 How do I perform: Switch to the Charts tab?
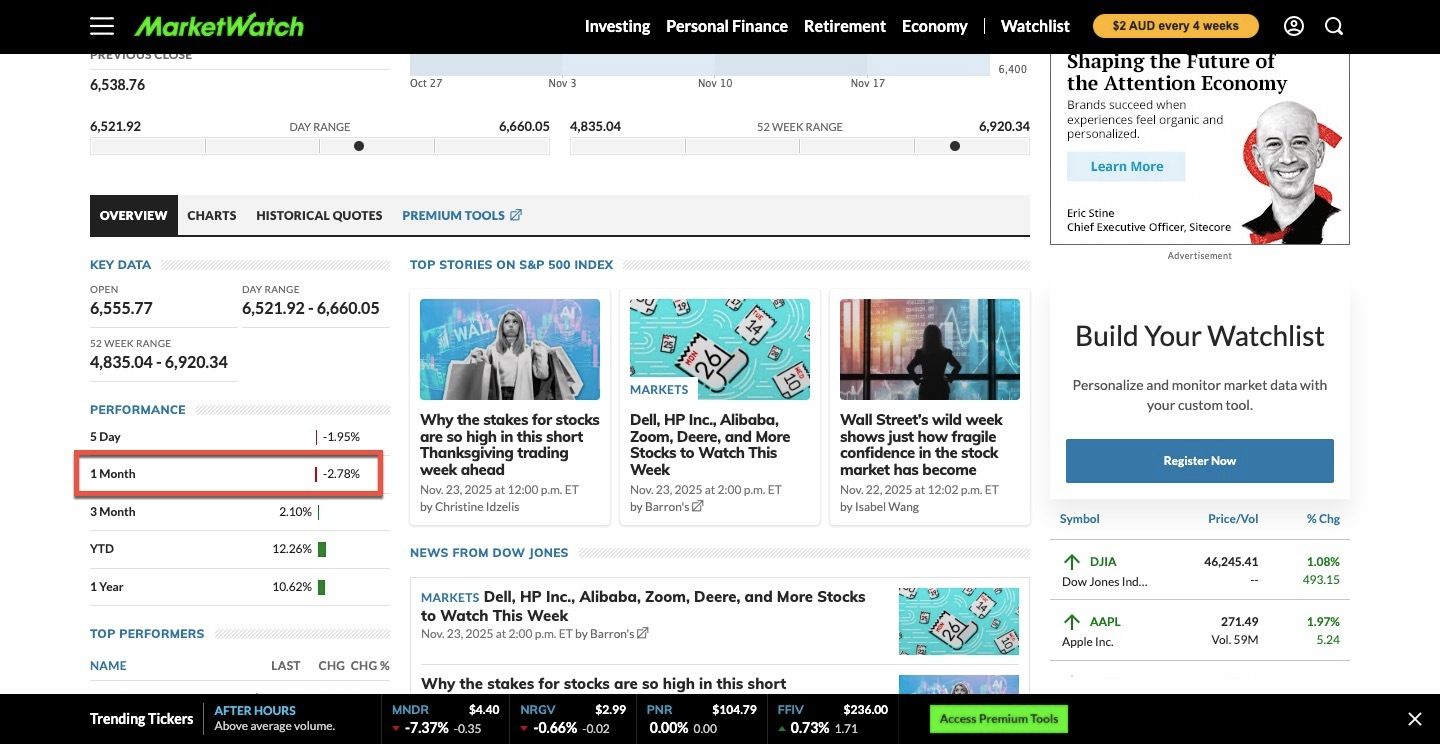pos(212,215)
